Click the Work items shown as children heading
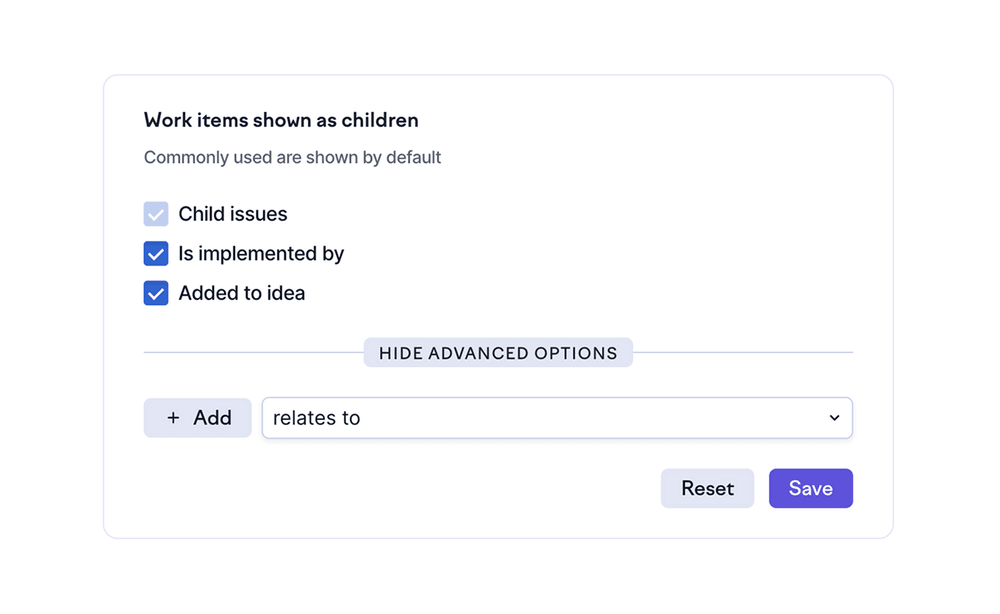 pos(281,120)
